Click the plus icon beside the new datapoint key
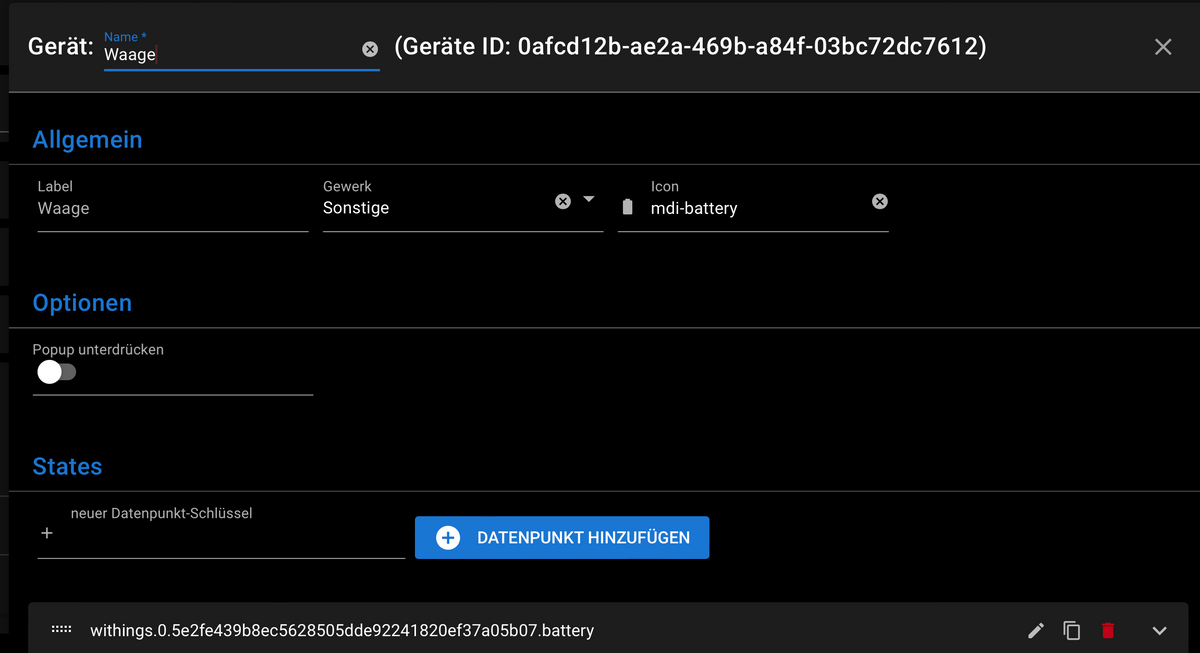Screen dimensions: 1200x653 click(x=46, y=534)
